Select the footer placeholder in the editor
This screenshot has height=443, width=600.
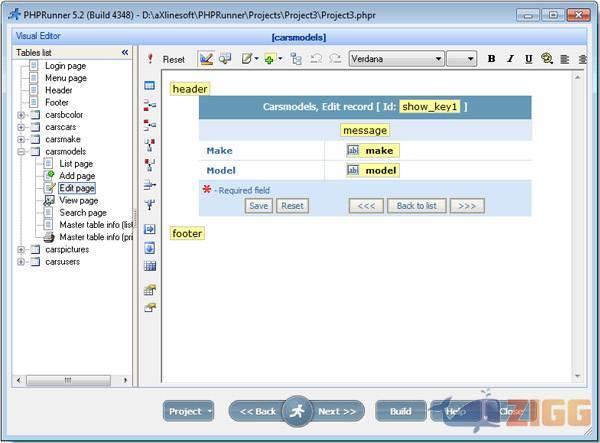pos(187,233)
